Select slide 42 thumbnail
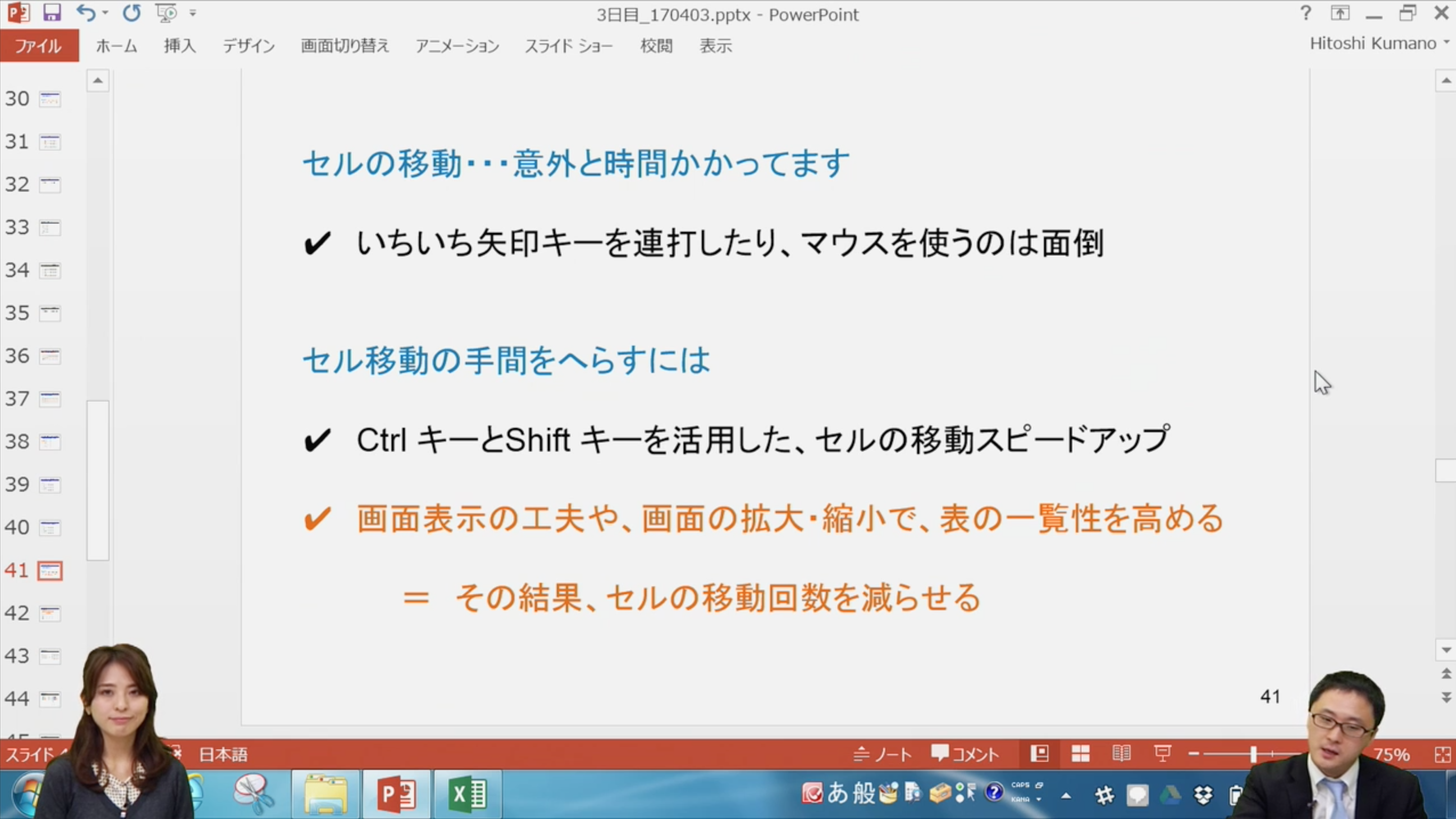 coord(50,613)
